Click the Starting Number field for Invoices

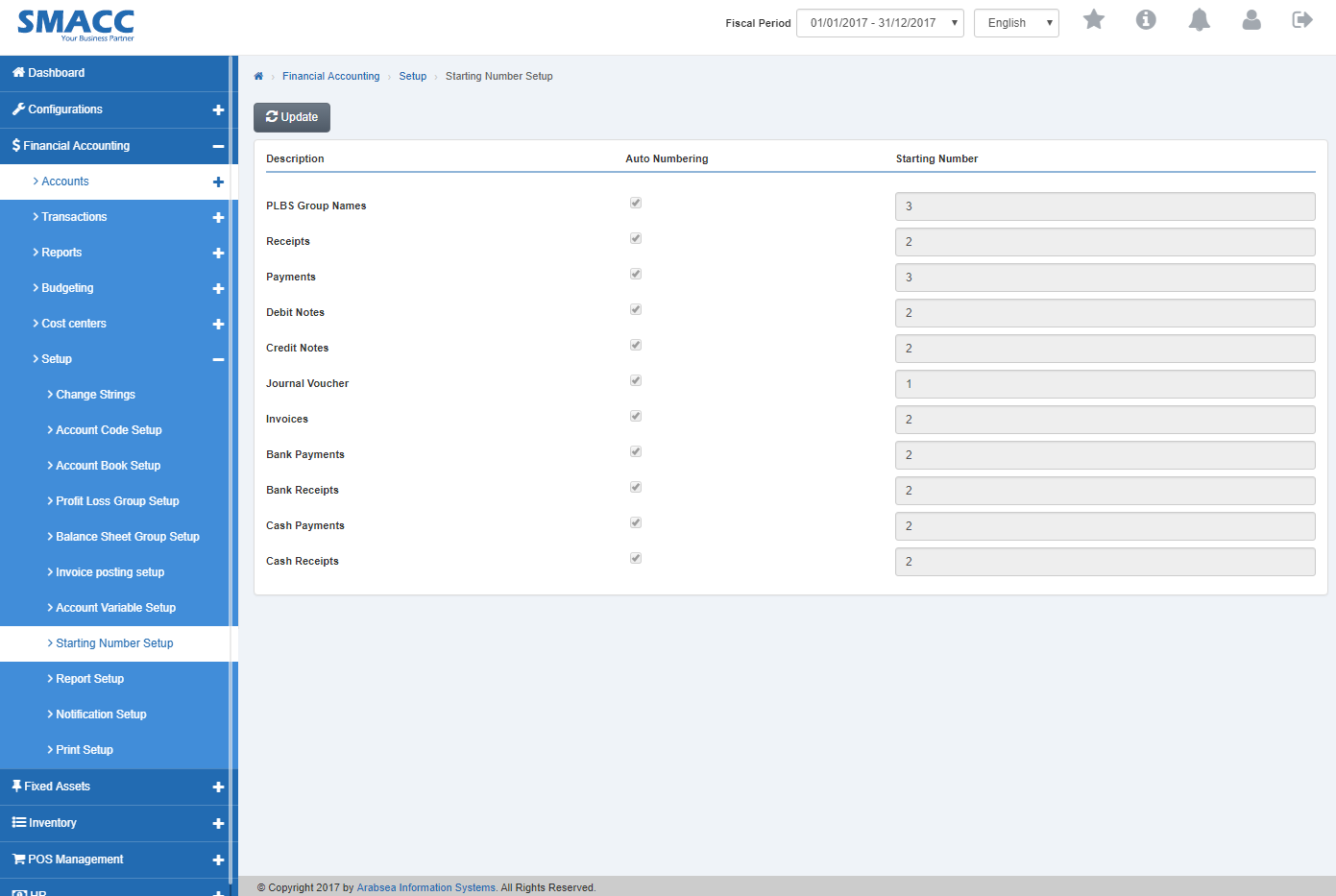pyautogui.click(x=1104, y=419)
